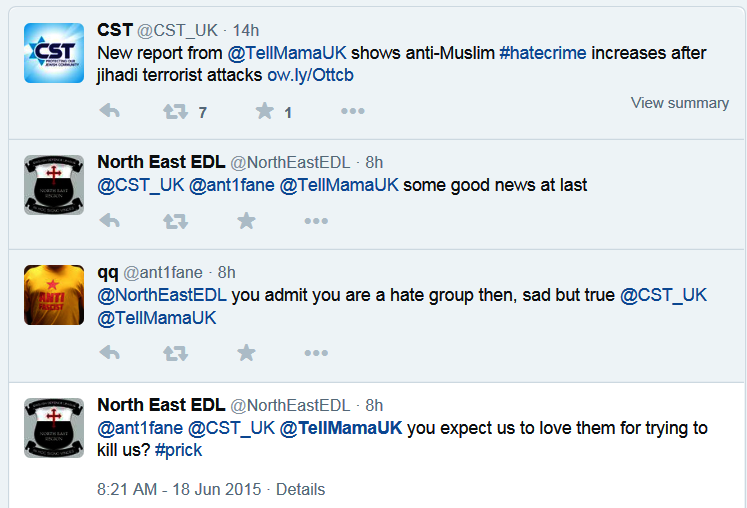Screen dimensions: 747x508
Task: Open the ow.ly/Ottcb link
Action: [x=310, y=75]
